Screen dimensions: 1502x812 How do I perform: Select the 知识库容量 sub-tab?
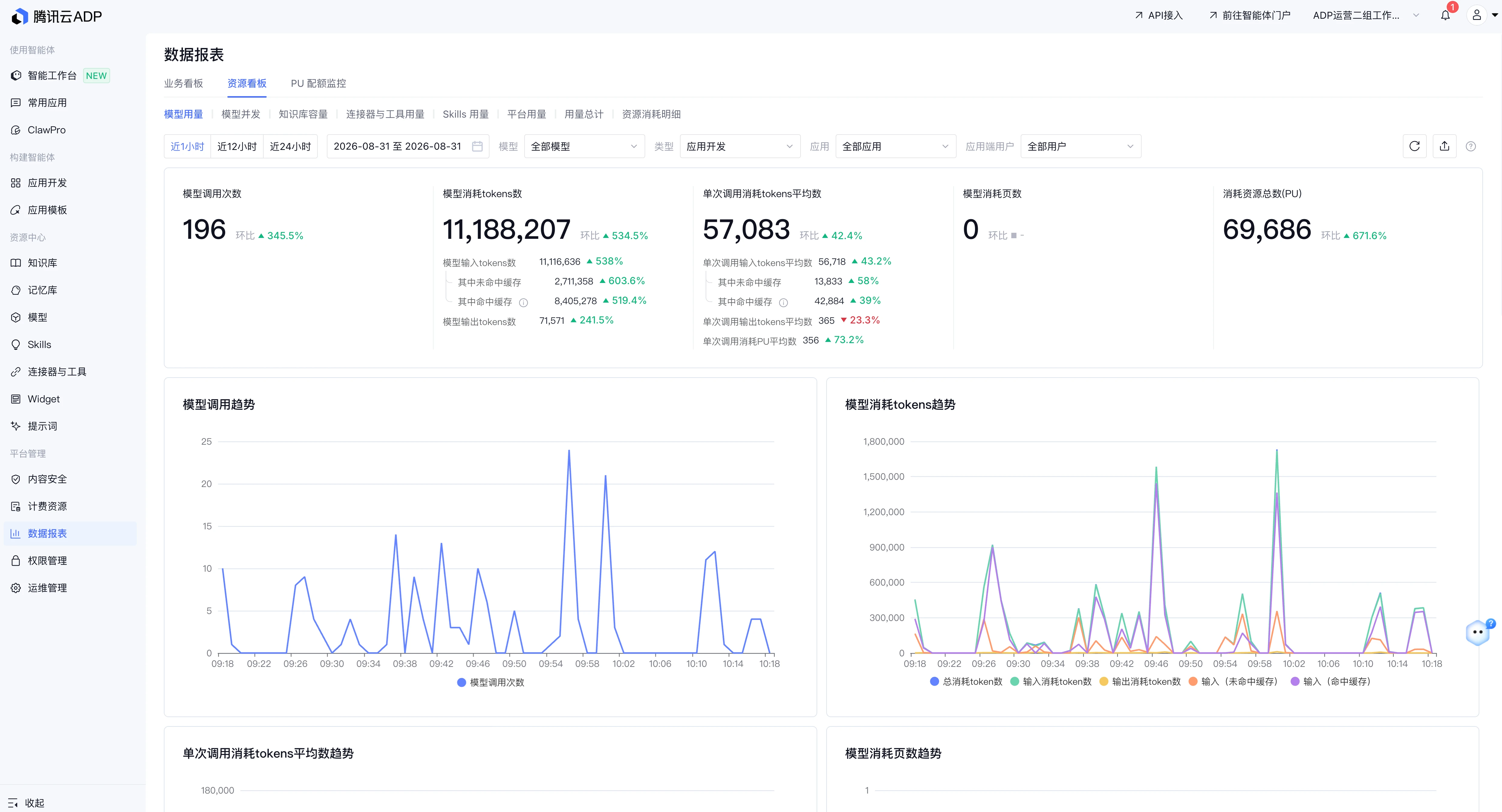[x=303, y=114]
